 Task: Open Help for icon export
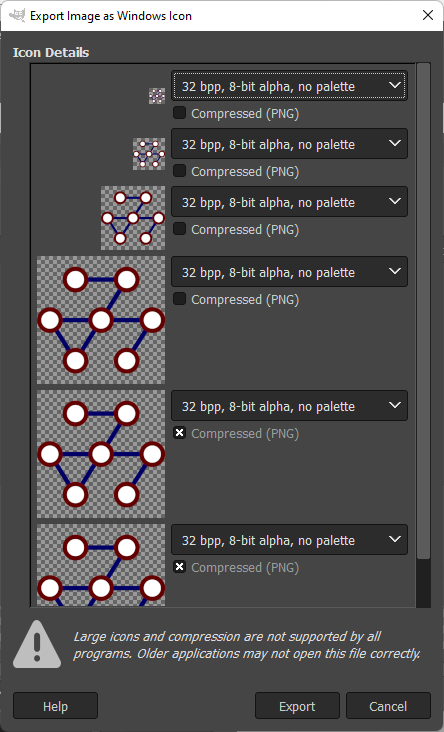pos(55,706)
